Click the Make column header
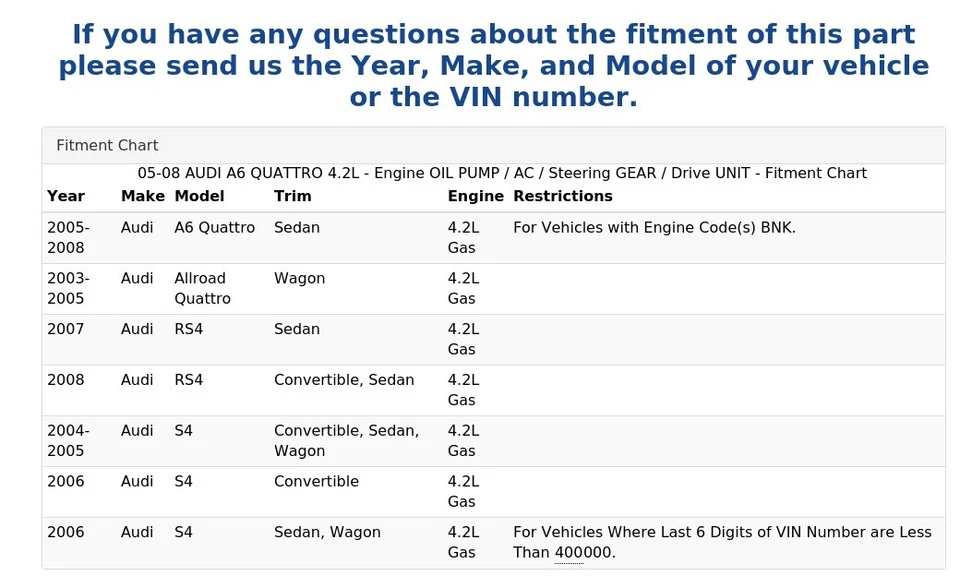Screen dimensions: 960x588 (x=143, y=196)
